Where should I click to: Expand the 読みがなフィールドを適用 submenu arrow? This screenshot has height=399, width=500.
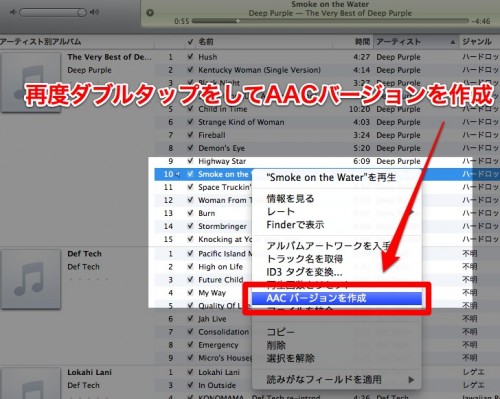[411, 380]
